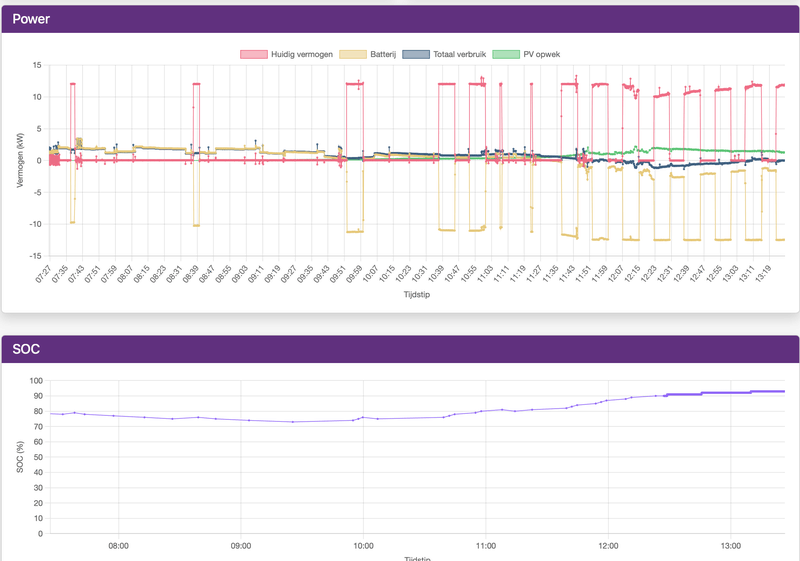Click the 15 value on Power y-axis

(37, 65)
